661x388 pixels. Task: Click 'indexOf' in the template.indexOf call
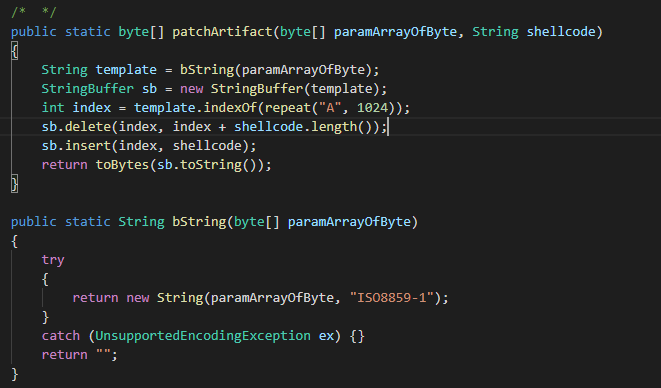(230, 108)
